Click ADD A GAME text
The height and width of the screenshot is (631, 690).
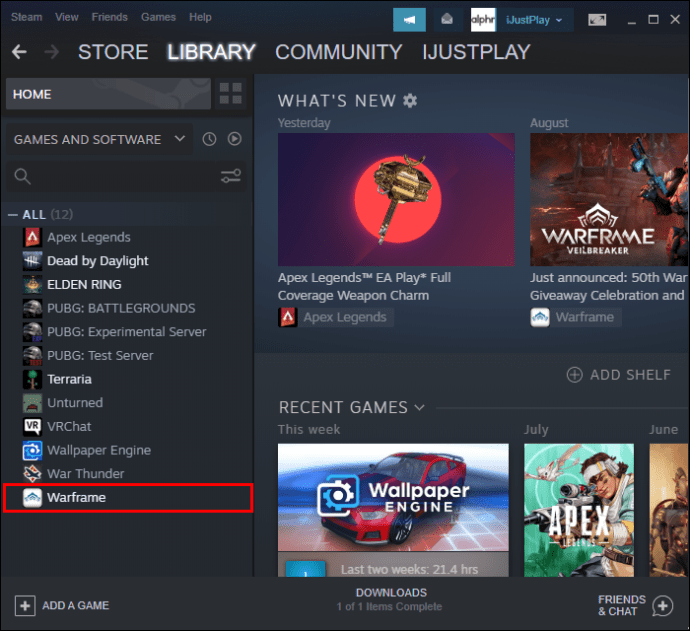(76, 605)
